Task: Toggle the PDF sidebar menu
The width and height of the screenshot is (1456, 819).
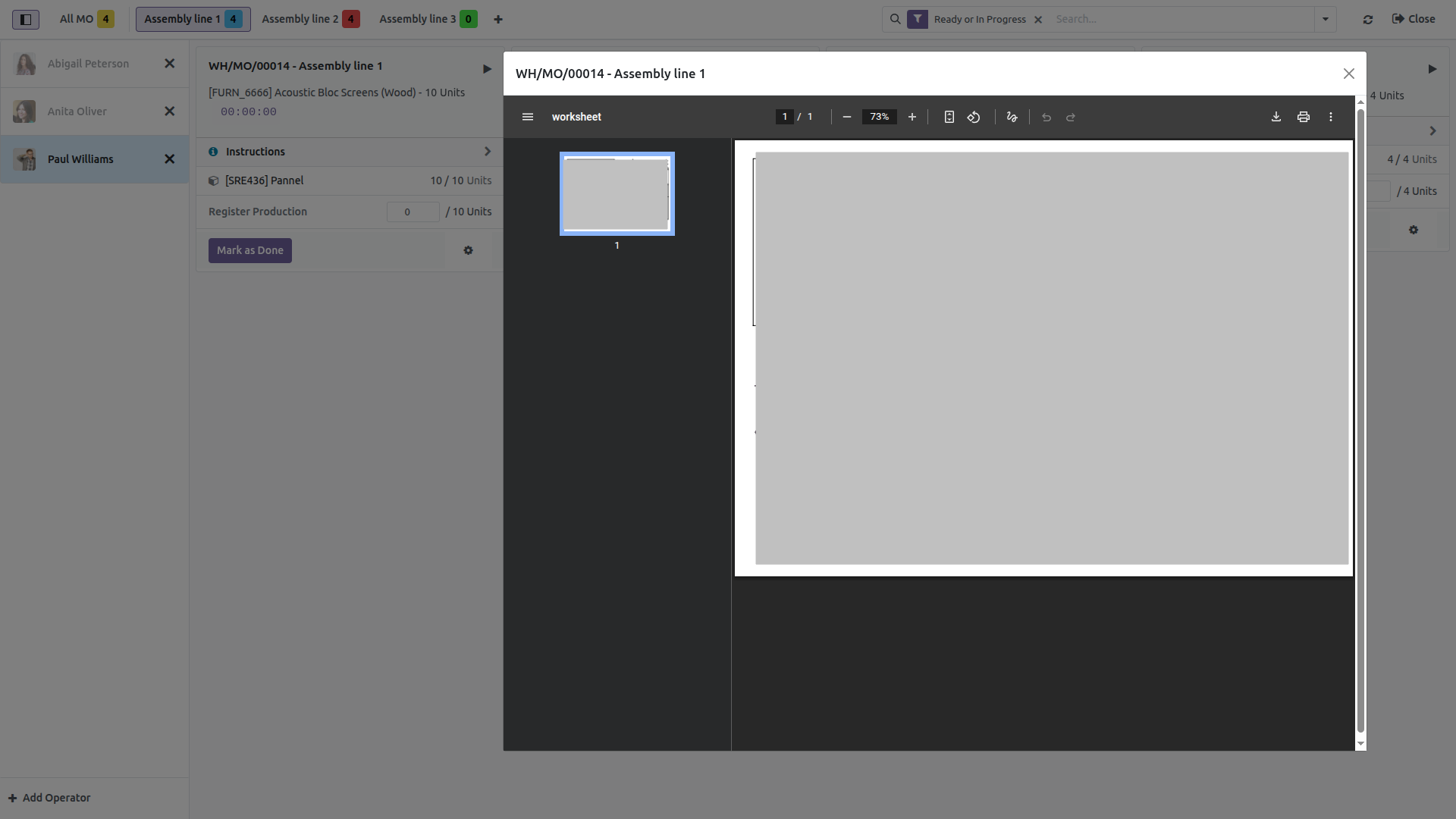Action: pos(528,117)
